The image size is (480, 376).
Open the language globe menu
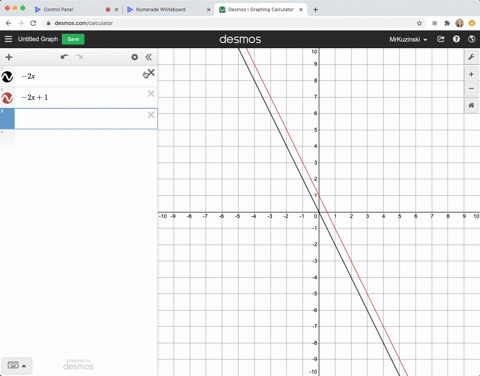pos(471,39)
